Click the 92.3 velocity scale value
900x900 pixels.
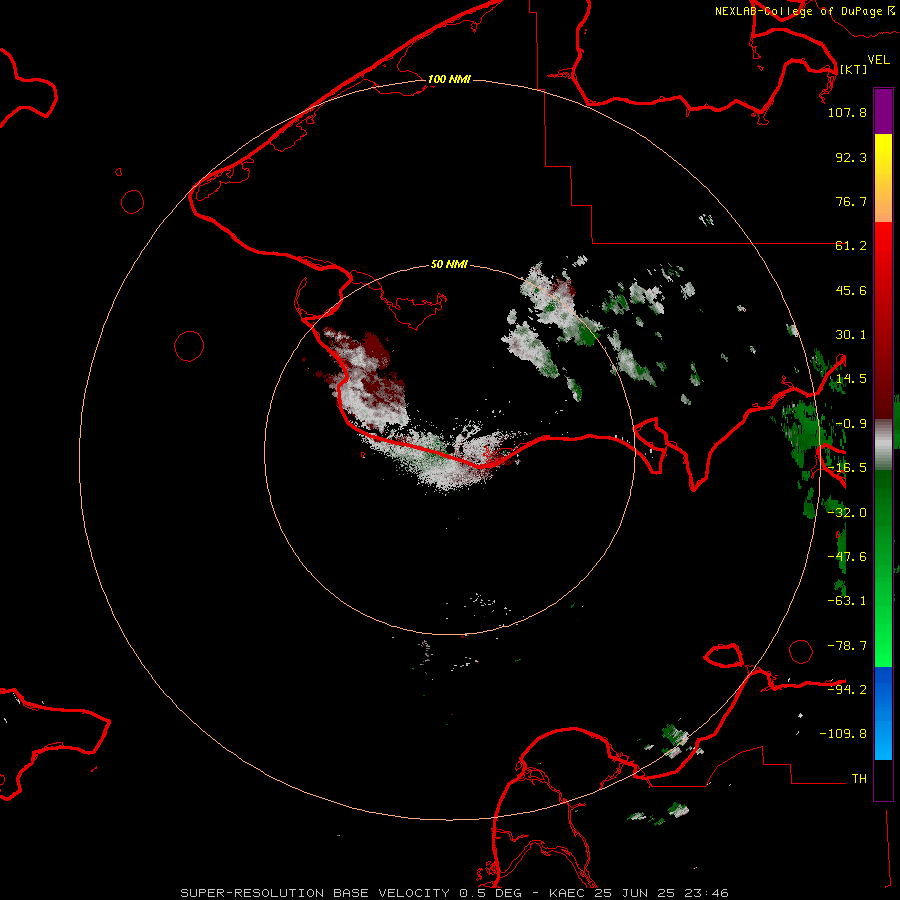[851, 157]
